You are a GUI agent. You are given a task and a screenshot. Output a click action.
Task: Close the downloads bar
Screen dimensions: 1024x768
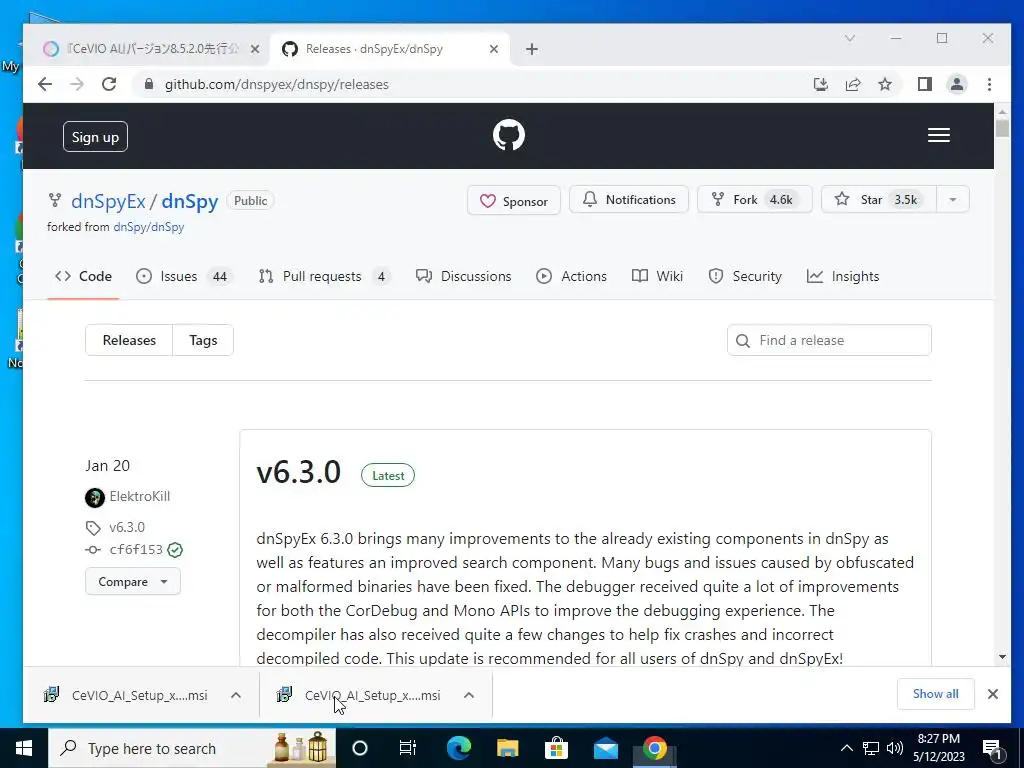[x=993, y=694]
